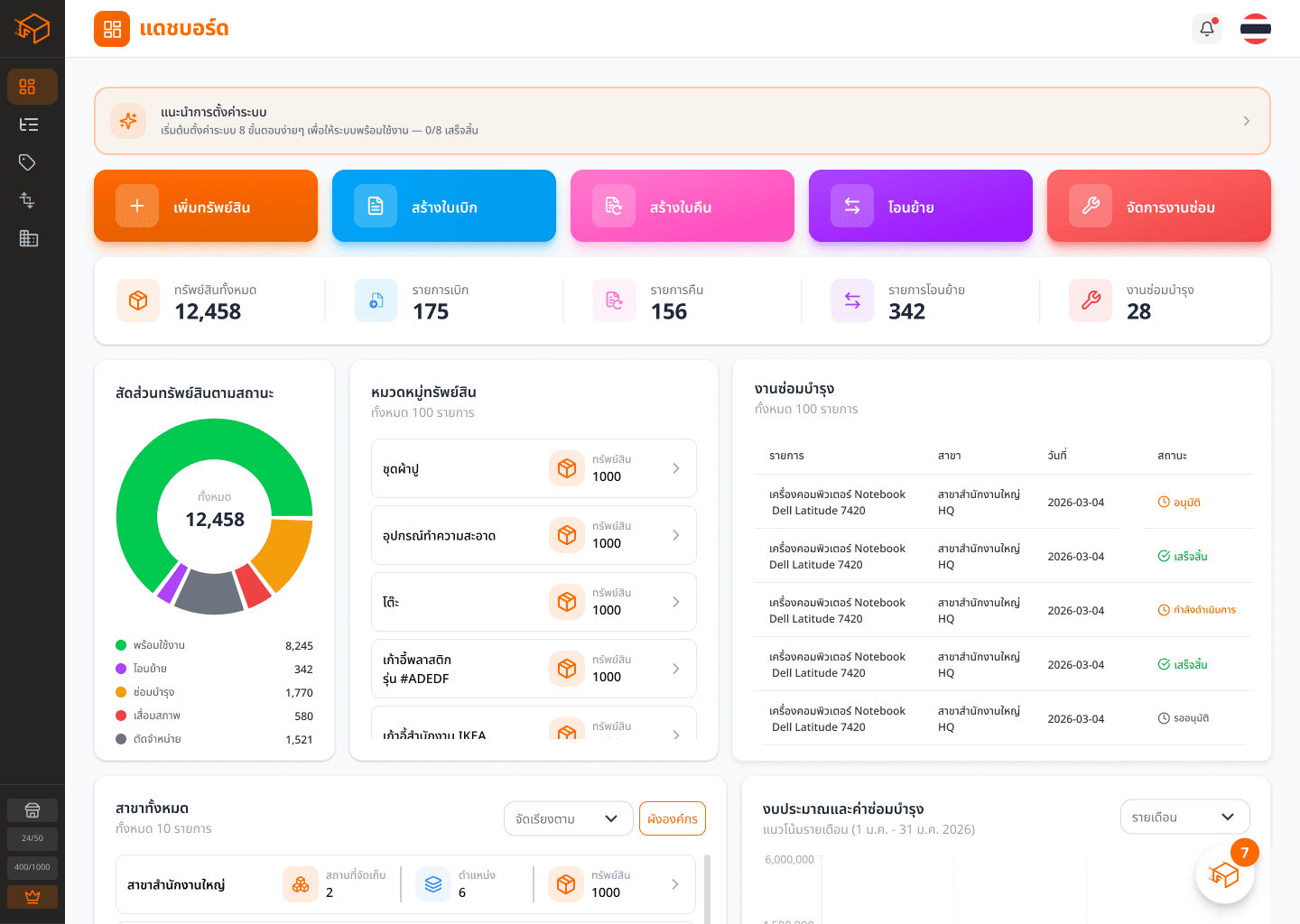Screen dimensions: 1300x924
Task: Open the tag icon in left sidebar
Action: coord(27,162)
